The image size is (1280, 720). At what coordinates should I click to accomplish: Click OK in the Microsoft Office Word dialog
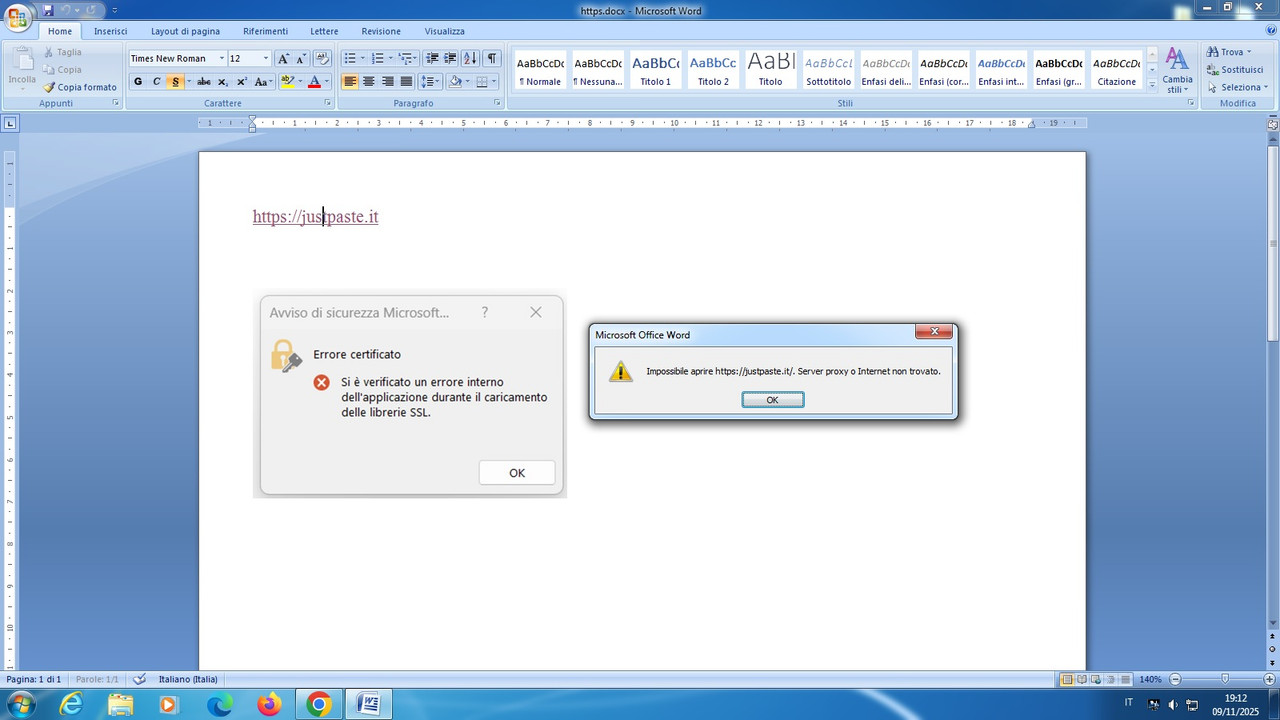click(772, 399)
